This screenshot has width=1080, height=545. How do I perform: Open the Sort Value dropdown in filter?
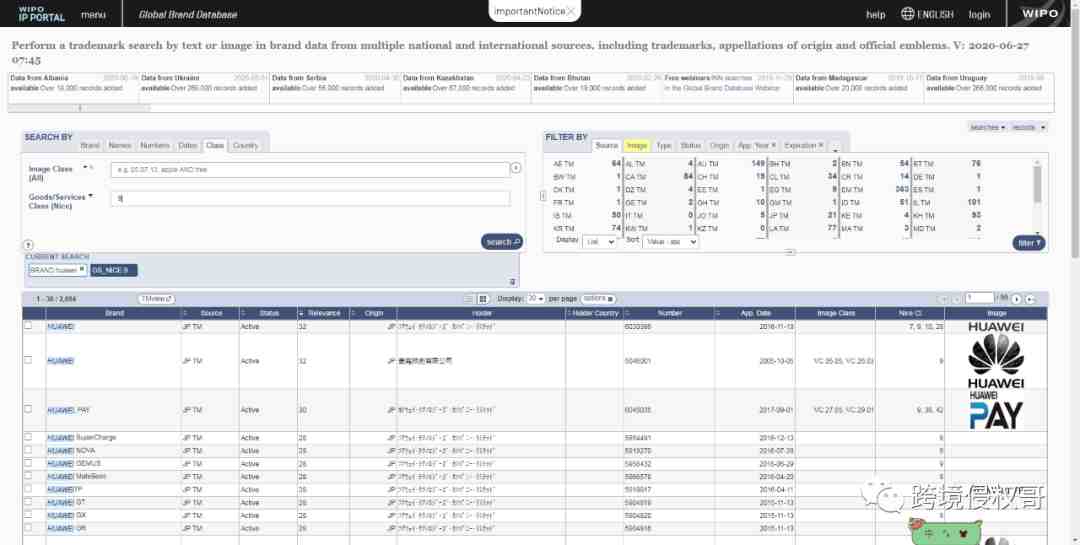point(670,243)
